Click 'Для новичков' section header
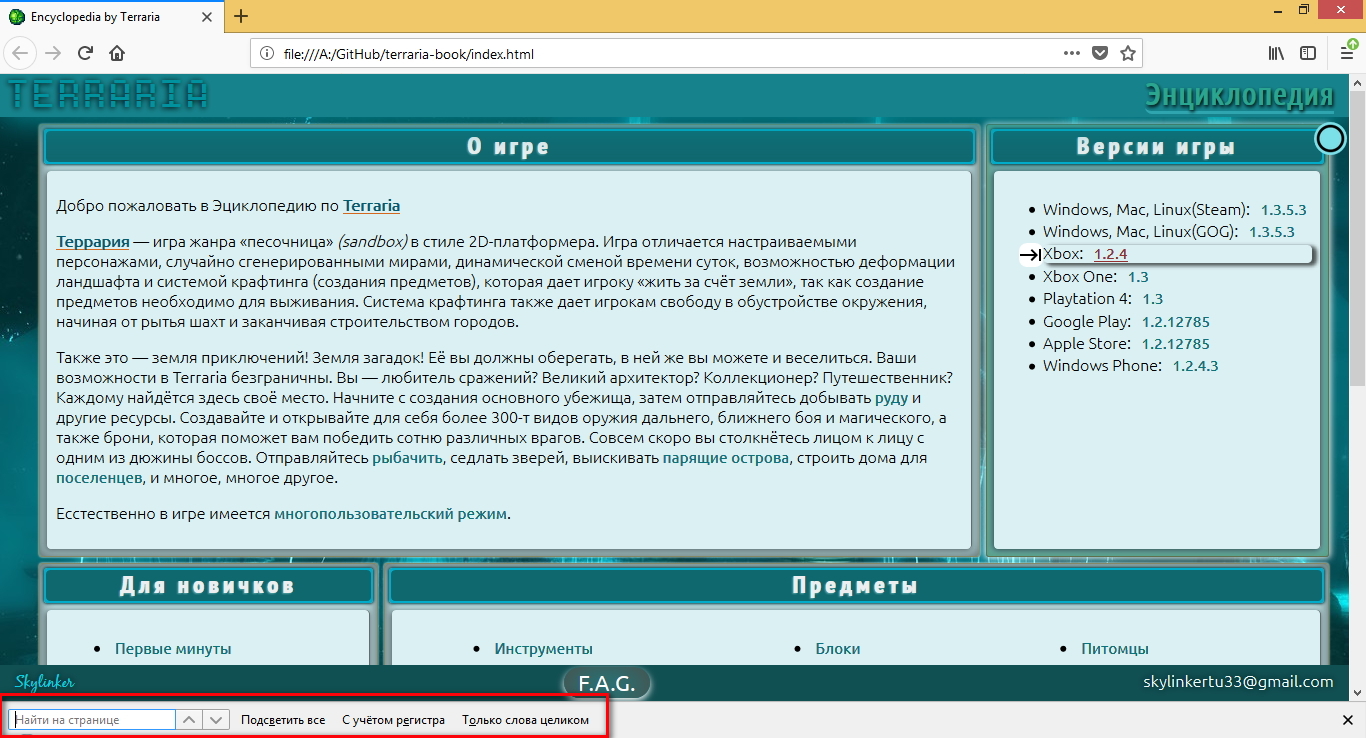Image resolution: width=1366 pixels, height=738 pixels. point(207,585)
